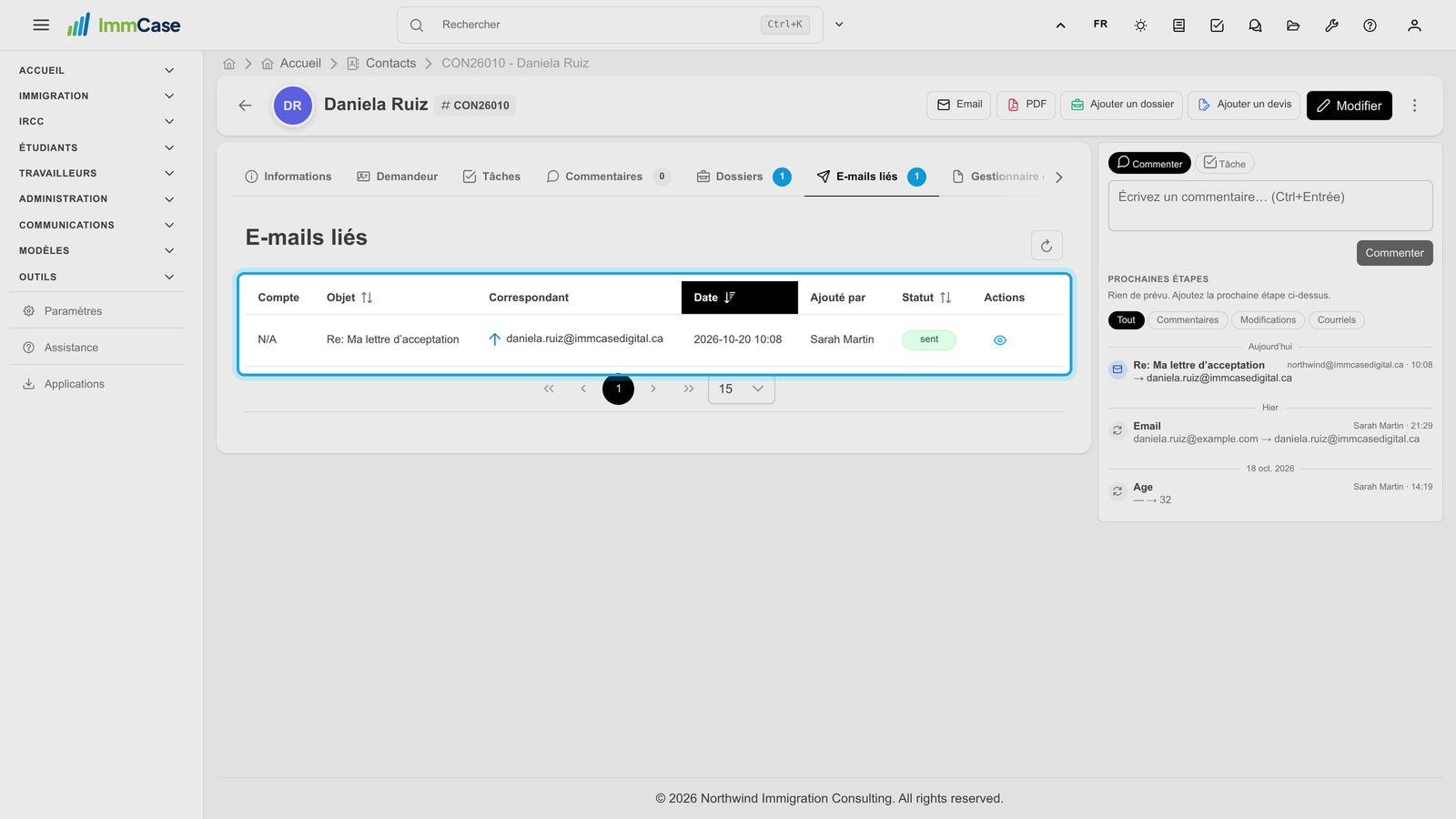Screen dimensions: 1456x819
Task: Filter timeline by Courriels
Action: click(1336, 320)
